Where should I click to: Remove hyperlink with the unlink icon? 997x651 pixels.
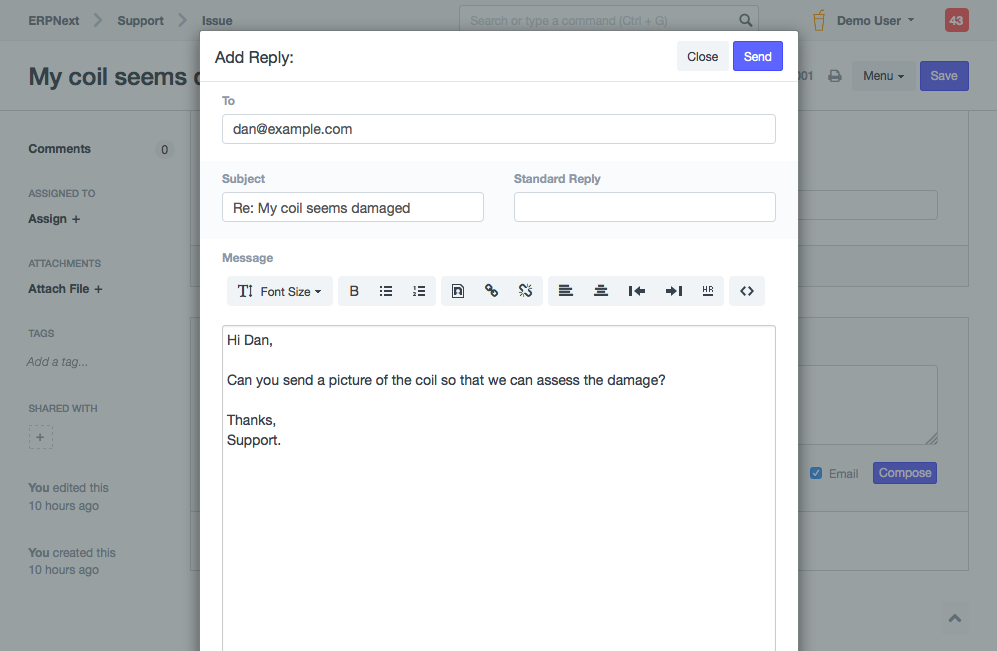coord(525,291)
